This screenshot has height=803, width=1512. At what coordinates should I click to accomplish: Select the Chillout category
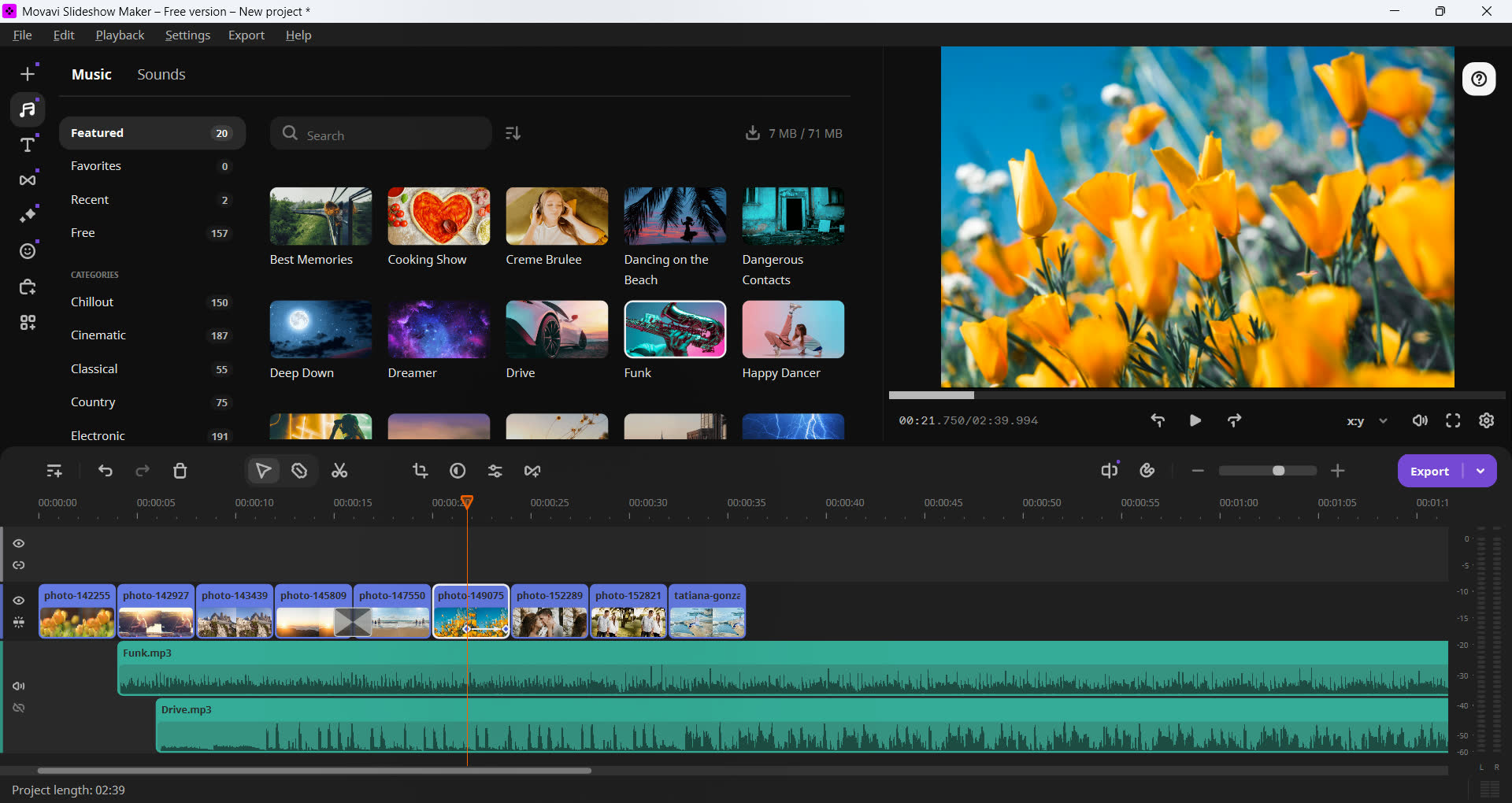pos(152,302)
